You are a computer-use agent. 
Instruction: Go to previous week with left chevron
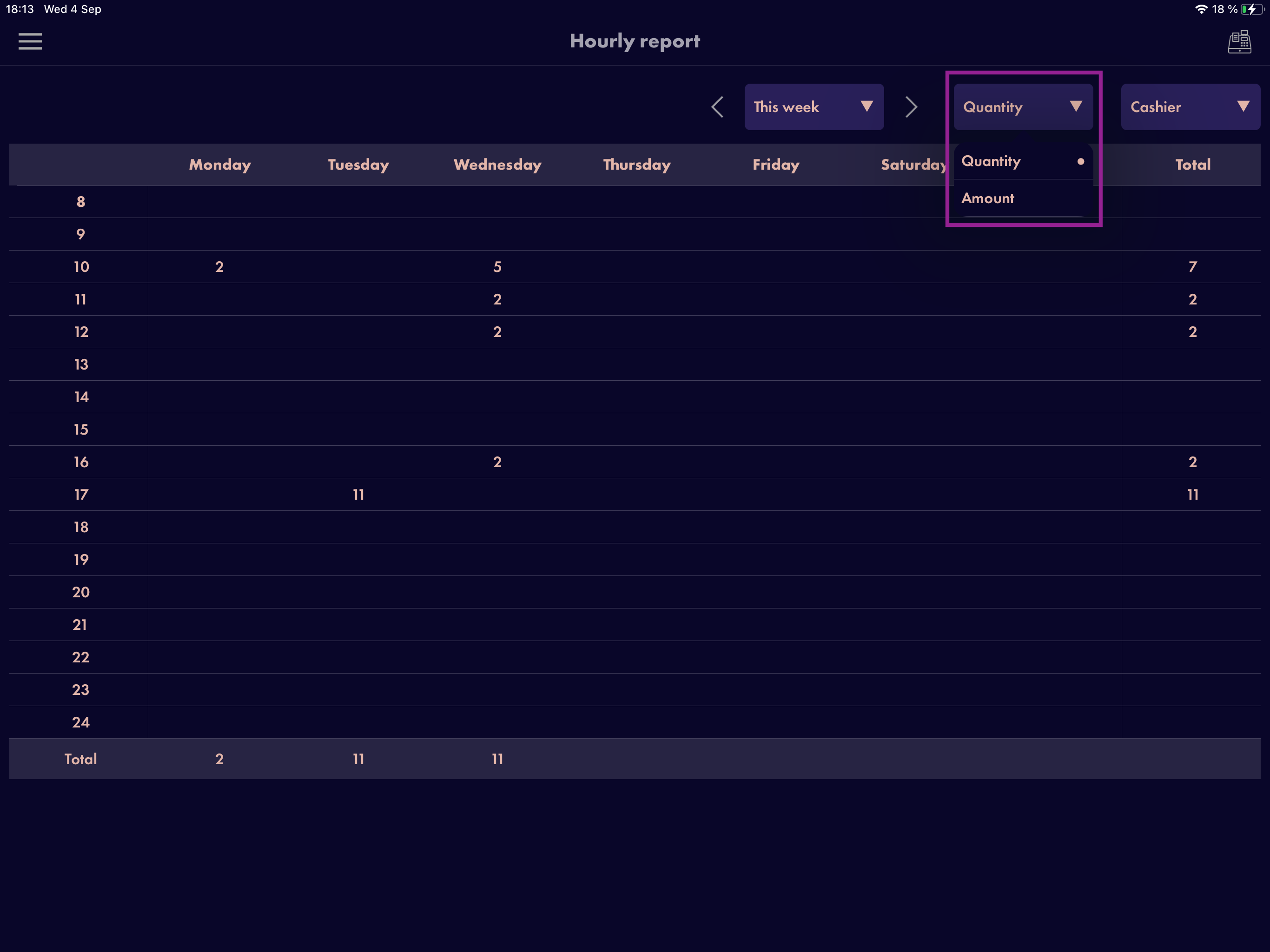point(717,107)
